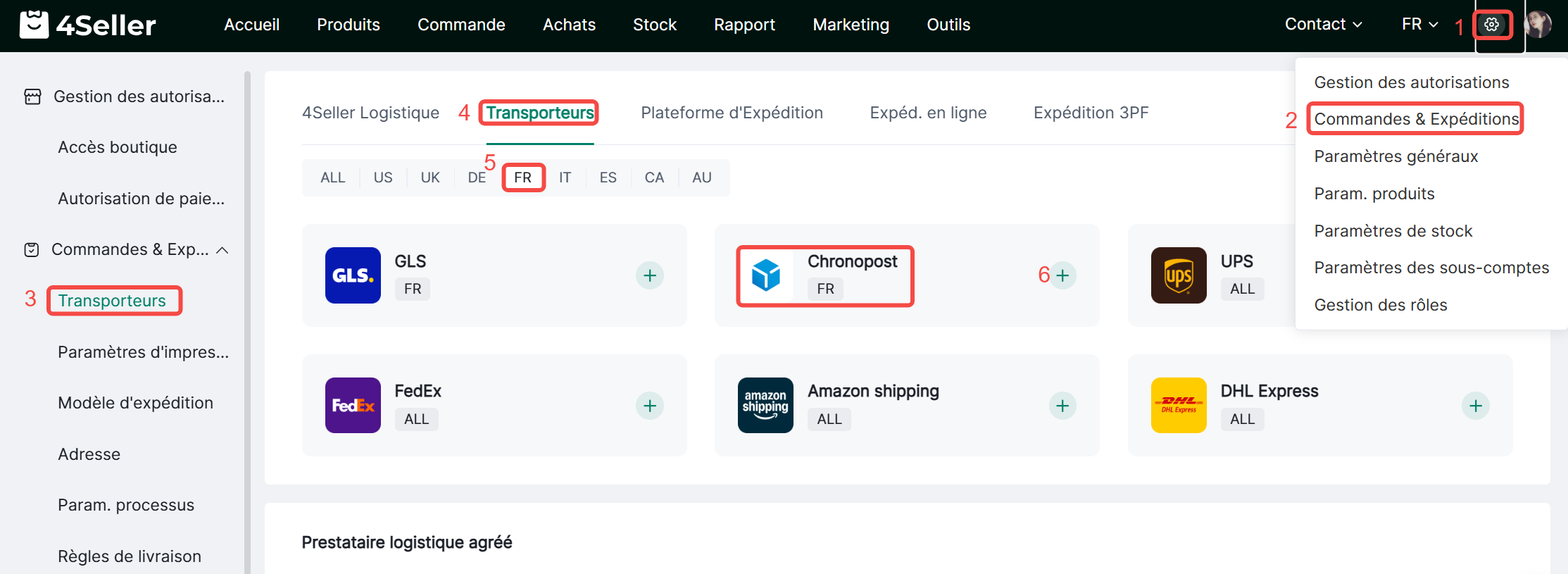The image size is (1568, 574).
Task: Click the sidebar vertical scrollbar
Action: click(x=247, y=317)
